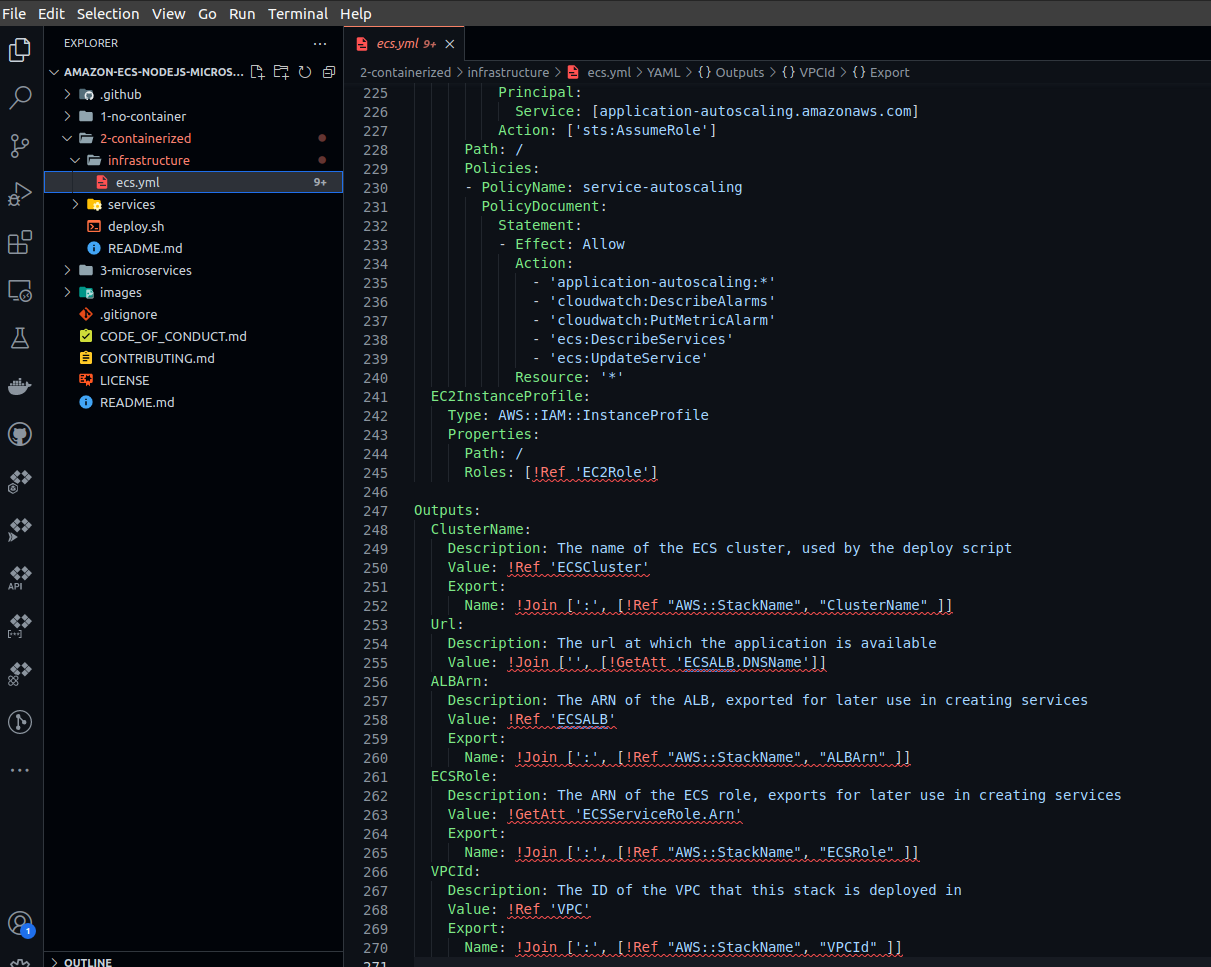Open the Source Control view
The width and height of the screenshot is (1211, 967).
pyautogui.click(x=21, y=146)
